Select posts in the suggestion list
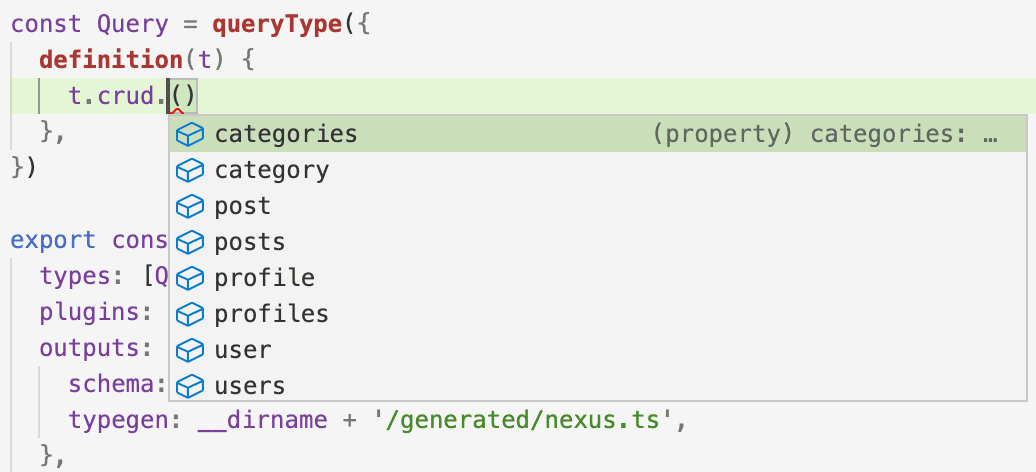This screenshot has width=1036, height=472. (x=250, y=242)
